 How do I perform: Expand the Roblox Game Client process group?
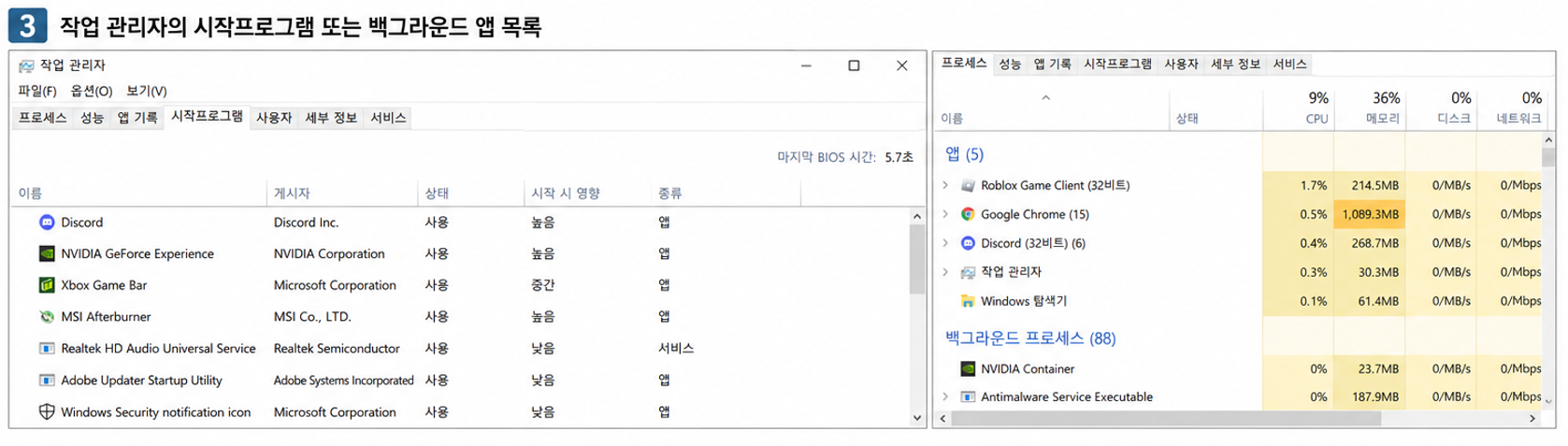click(x=945, y=185)
